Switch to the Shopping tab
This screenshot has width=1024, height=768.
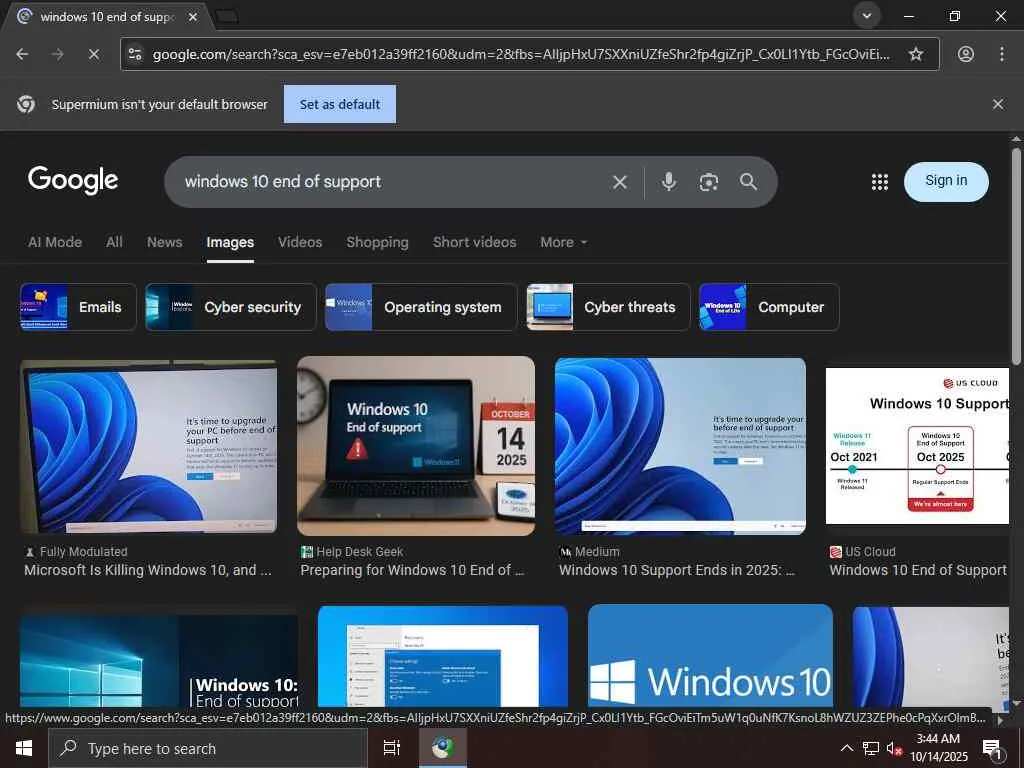377,242
